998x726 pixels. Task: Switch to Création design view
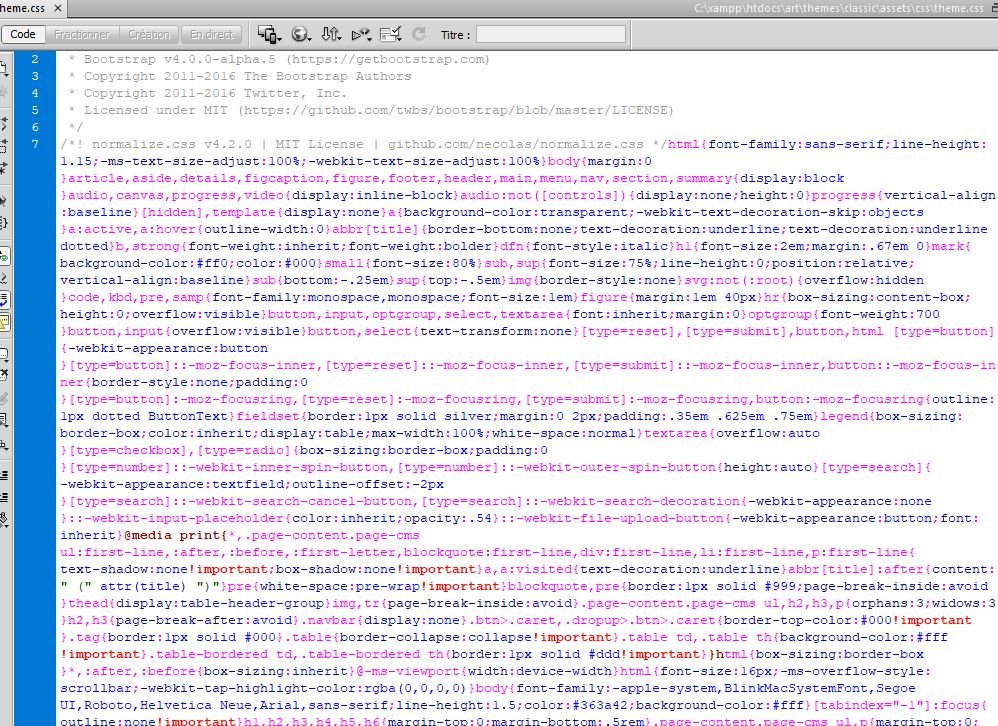point(149,34)
